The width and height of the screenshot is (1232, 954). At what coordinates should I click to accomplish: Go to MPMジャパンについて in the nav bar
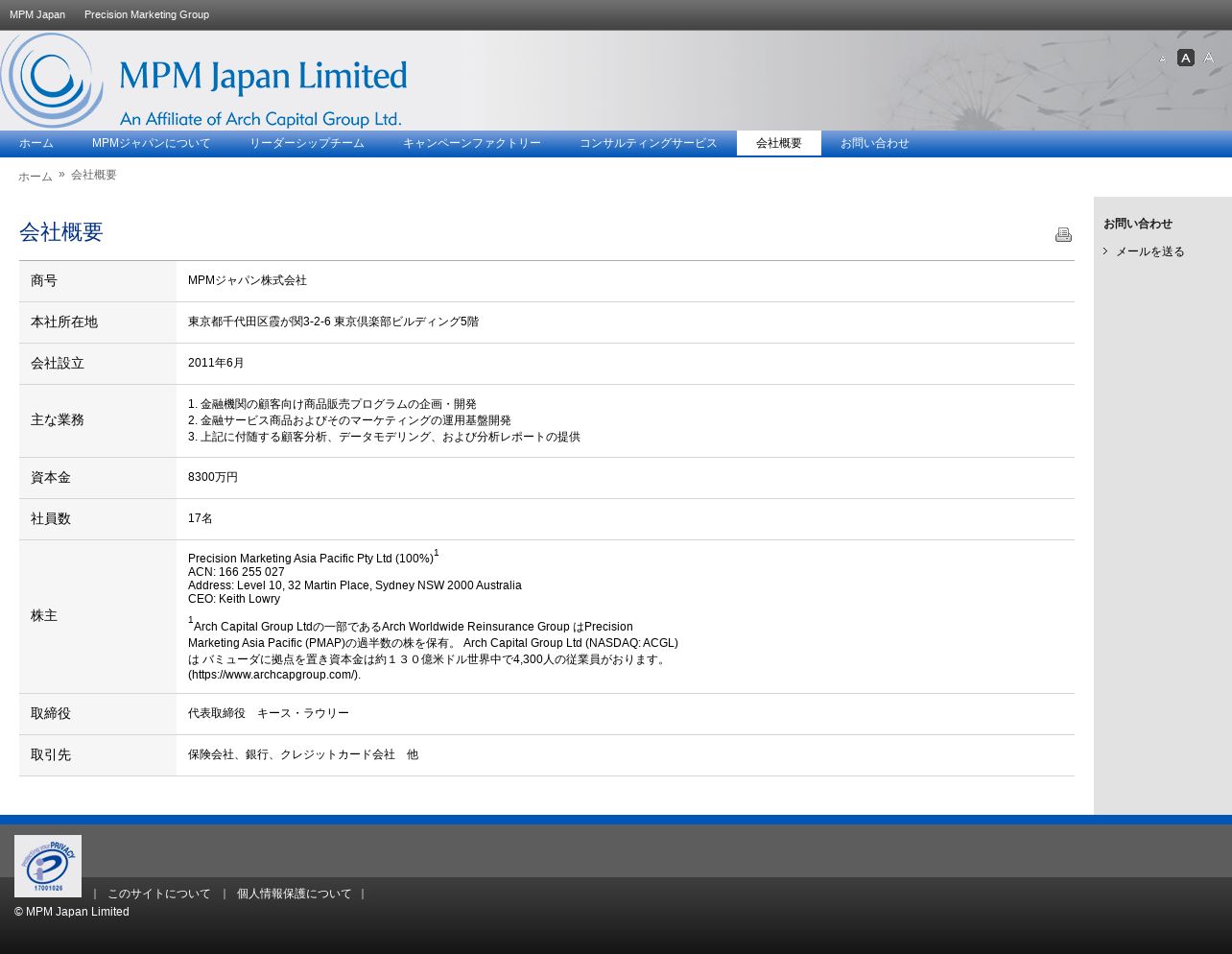[x=152, y=143]
